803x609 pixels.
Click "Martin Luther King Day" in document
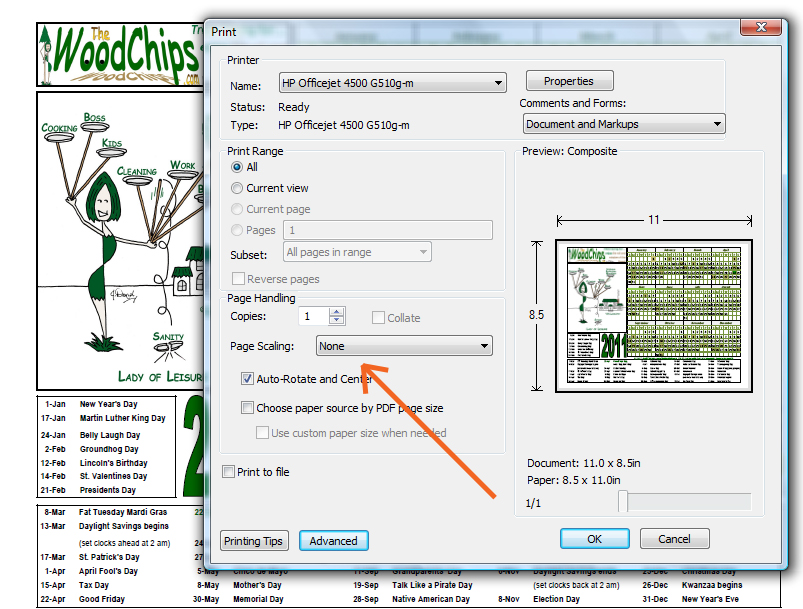[x=122, y=418]
